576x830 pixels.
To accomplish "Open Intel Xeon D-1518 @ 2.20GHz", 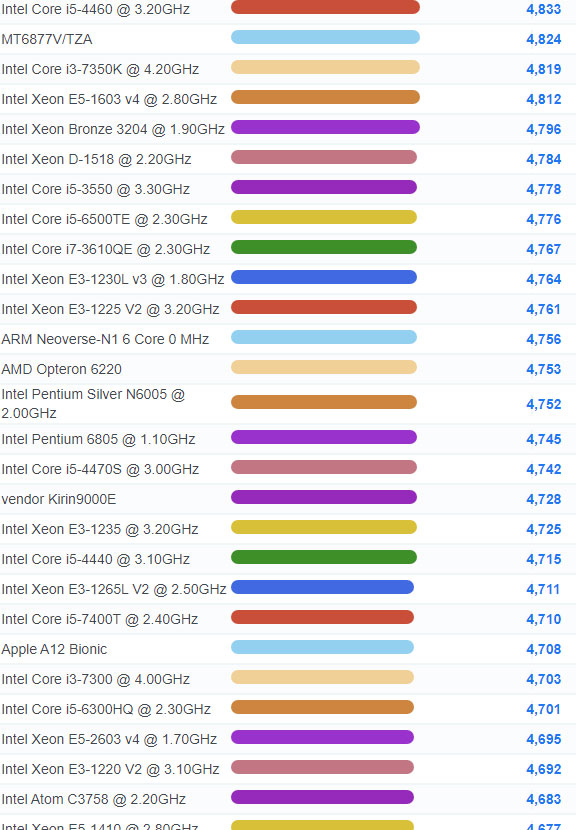I will 96,159.
